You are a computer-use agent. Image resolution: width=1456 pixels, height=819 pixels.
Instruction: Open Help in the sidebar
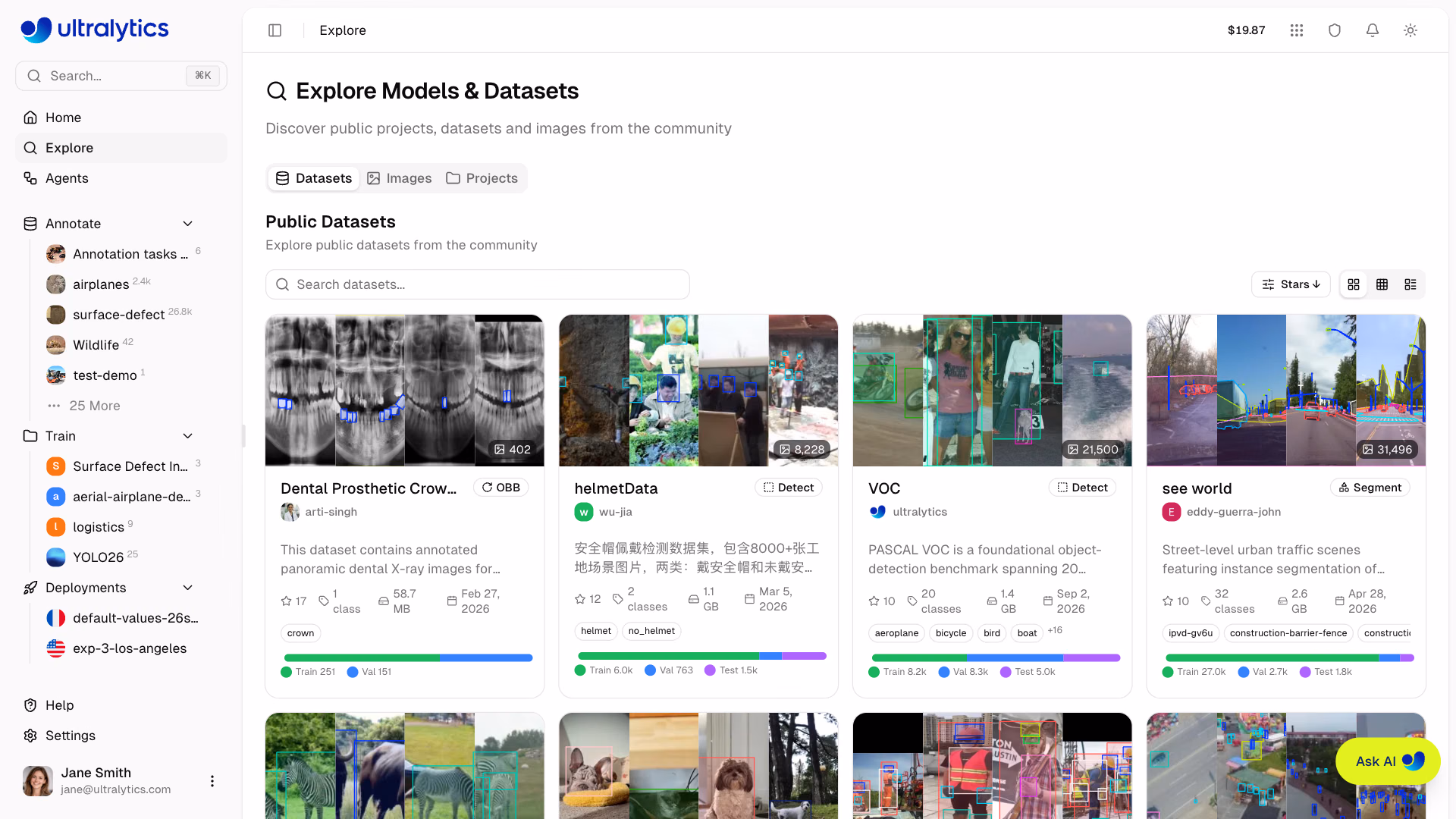(121, 705)
